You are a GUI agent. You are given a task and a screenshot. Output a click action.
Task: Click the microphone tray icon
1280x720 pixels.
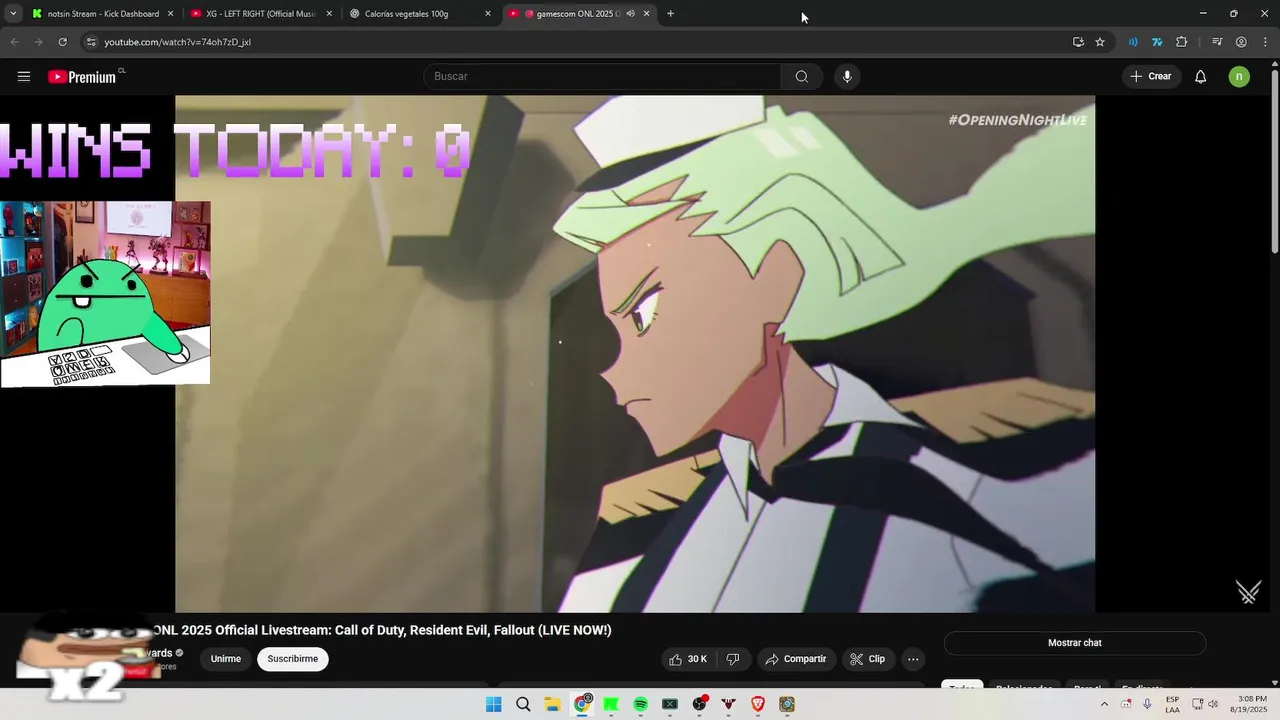click(x=1147, y=704)
